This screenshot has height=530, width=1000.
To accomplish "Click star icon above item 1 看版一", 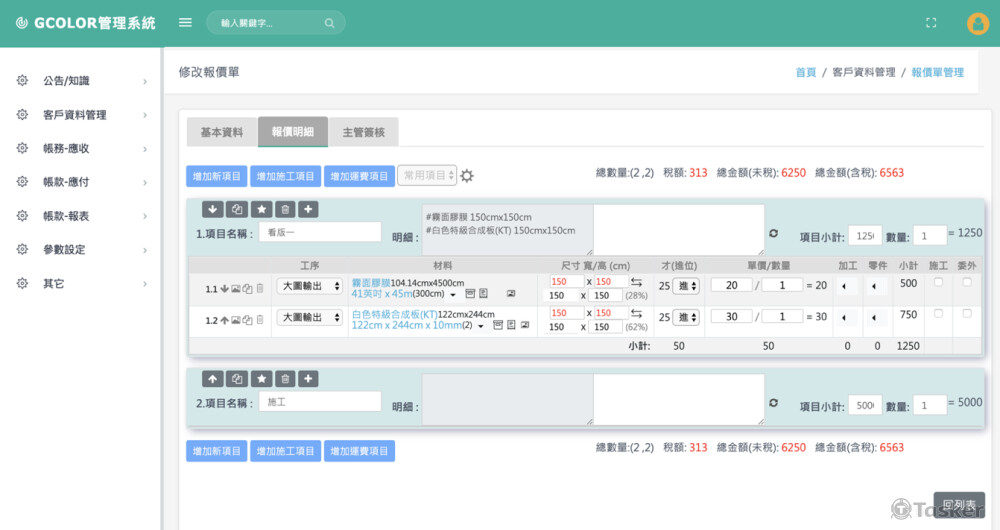I will tap(261, 209).
